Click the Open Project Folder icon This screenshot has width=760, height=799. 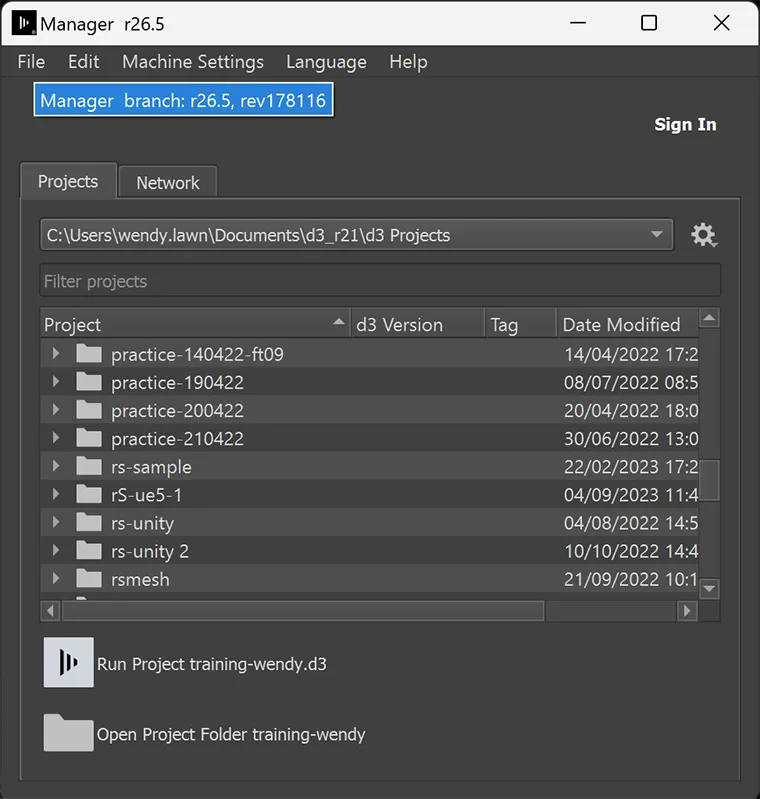coord(68,733)
